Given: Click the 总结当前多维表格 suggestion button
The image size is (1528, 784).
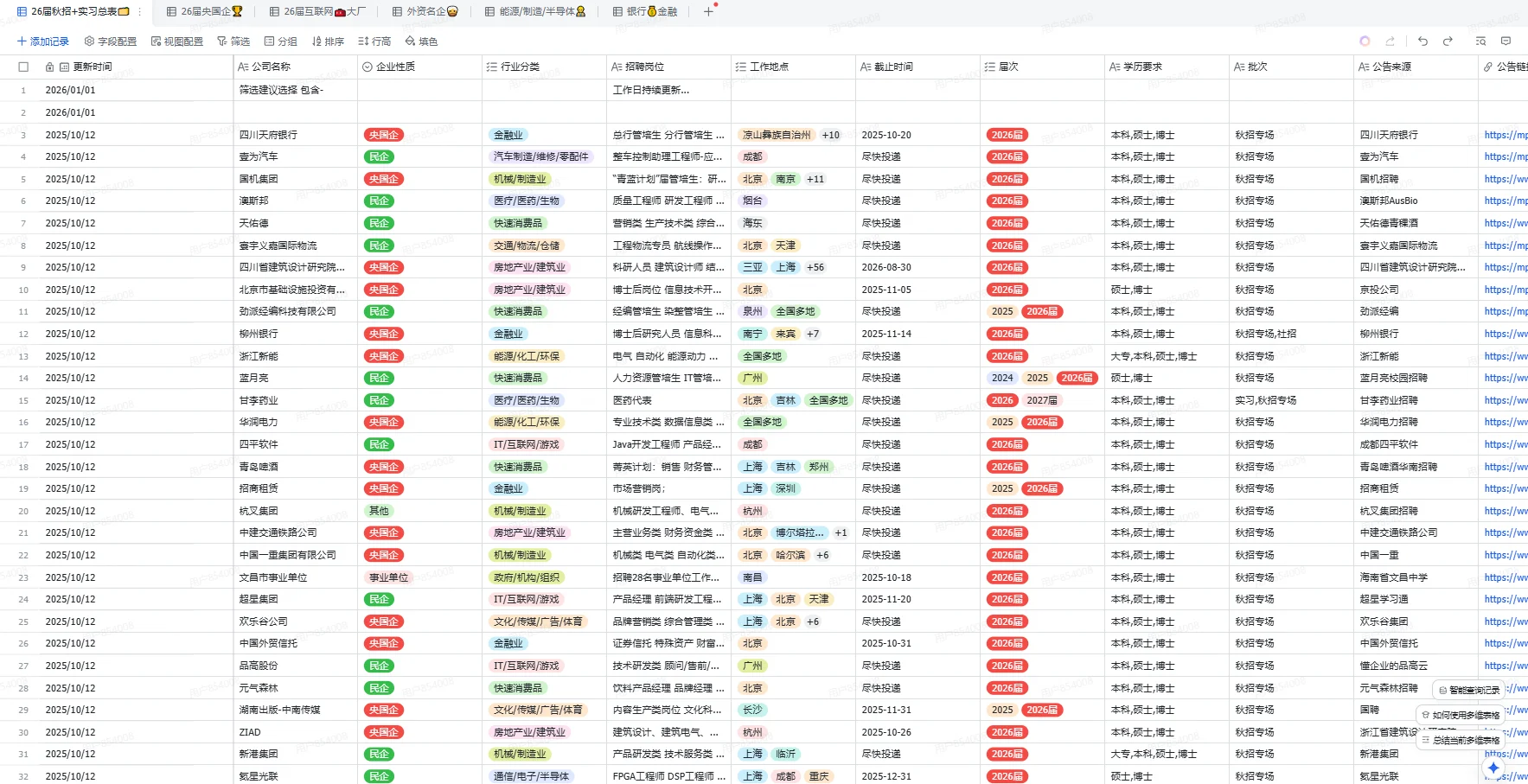Looking at the screenshot, I should coord(1461,740).
